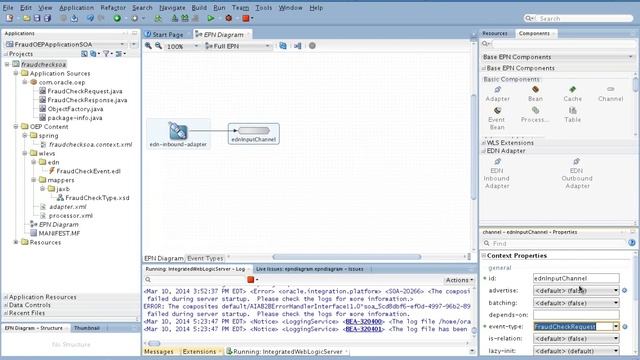
Task: Click the diagram toolbar grey circle icon
Action: (312, 46)
